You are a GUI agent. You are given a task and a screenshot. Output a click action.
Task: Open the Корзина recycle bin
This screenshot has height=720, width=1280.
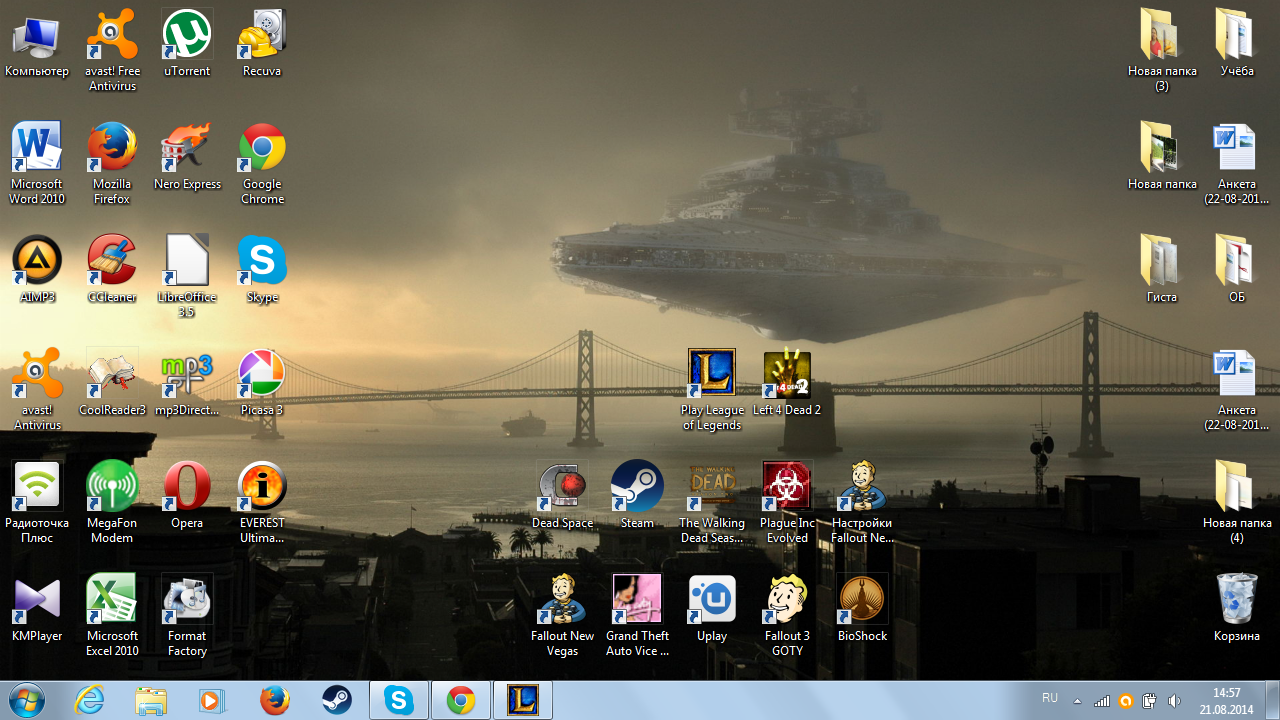[1237, 600]
